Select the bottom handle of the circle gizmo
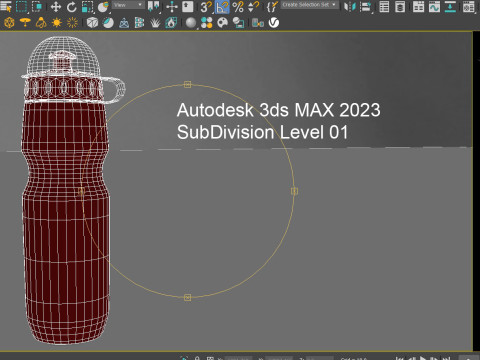The height and width of the screenshot is (360, 480). pos(188,297)
